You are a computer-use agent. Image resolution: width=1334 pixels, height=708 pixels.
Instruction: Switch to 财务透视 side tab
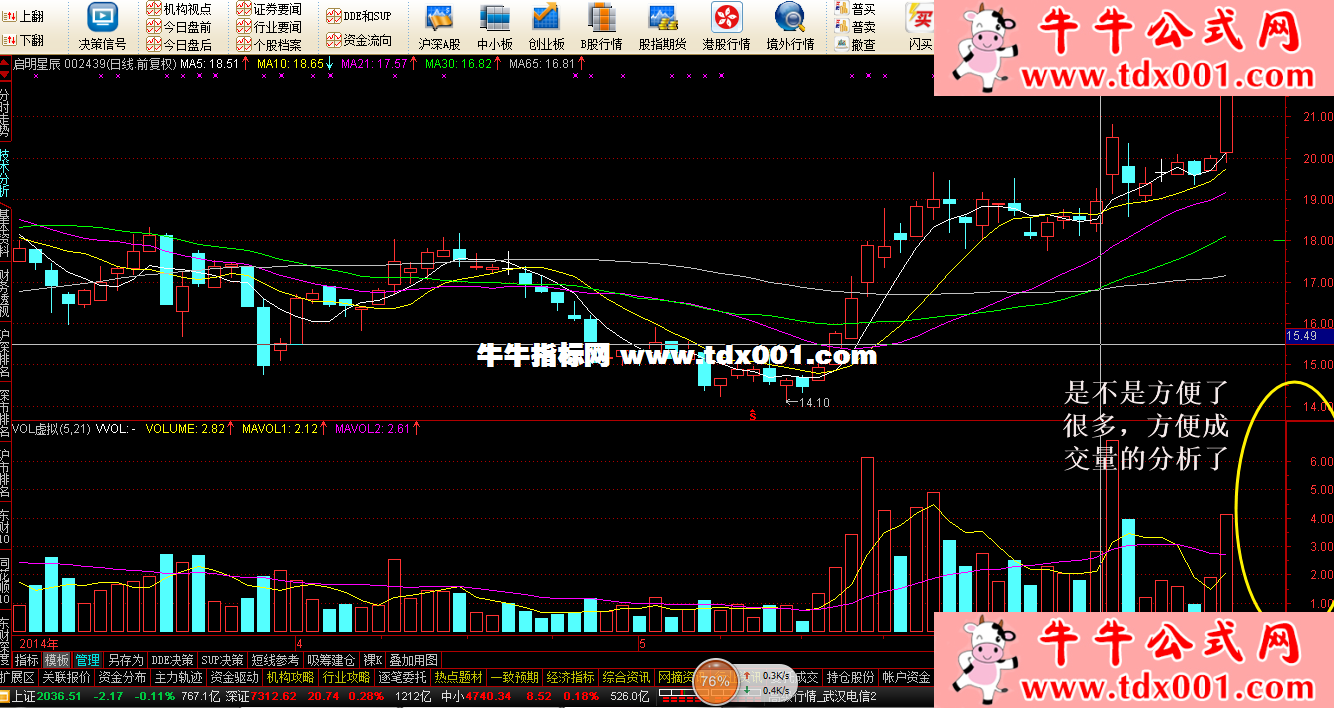tap(5, 294)
